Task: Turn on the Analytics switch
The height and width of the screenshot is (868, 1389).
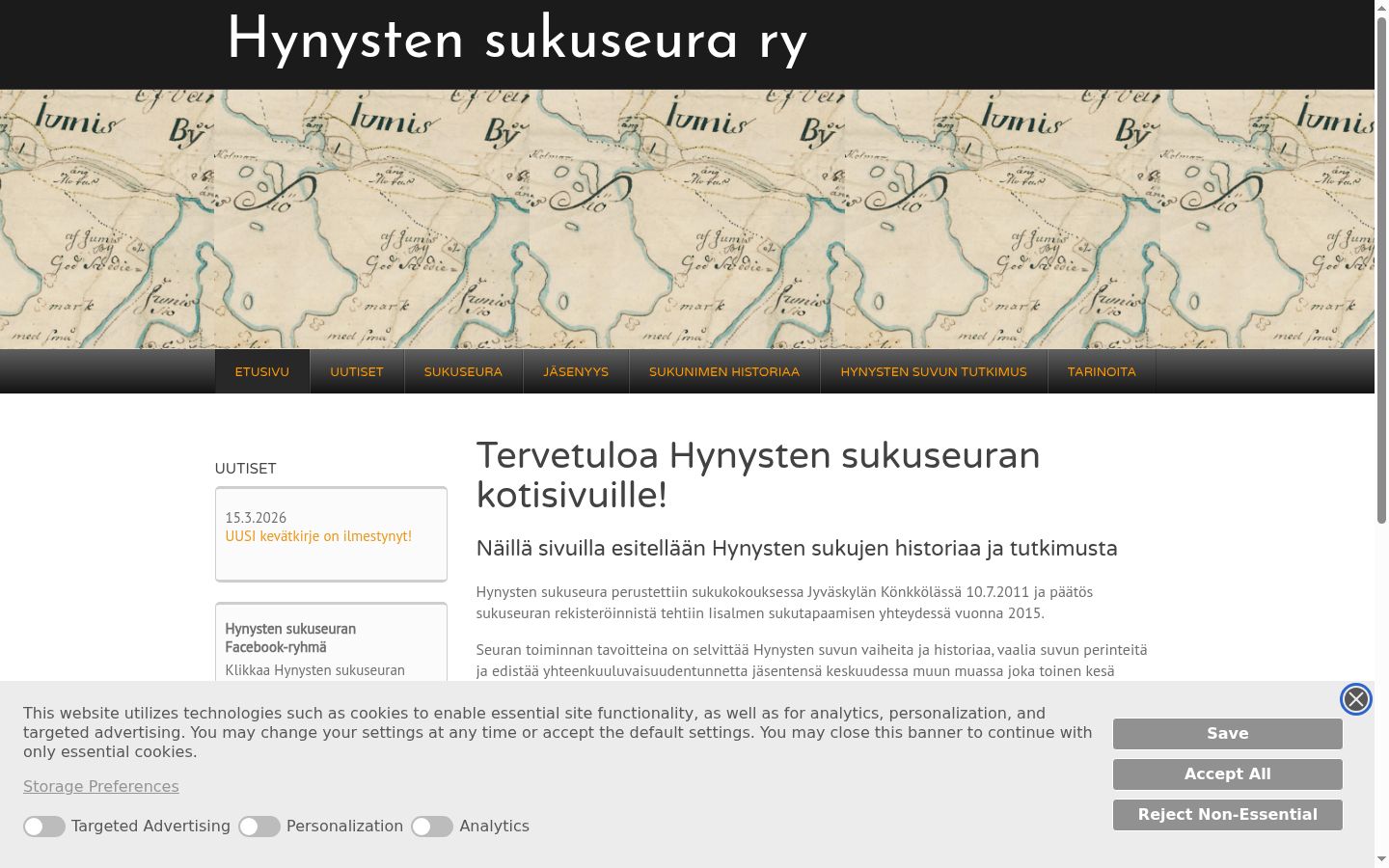Action: click(x=432, y=827)
